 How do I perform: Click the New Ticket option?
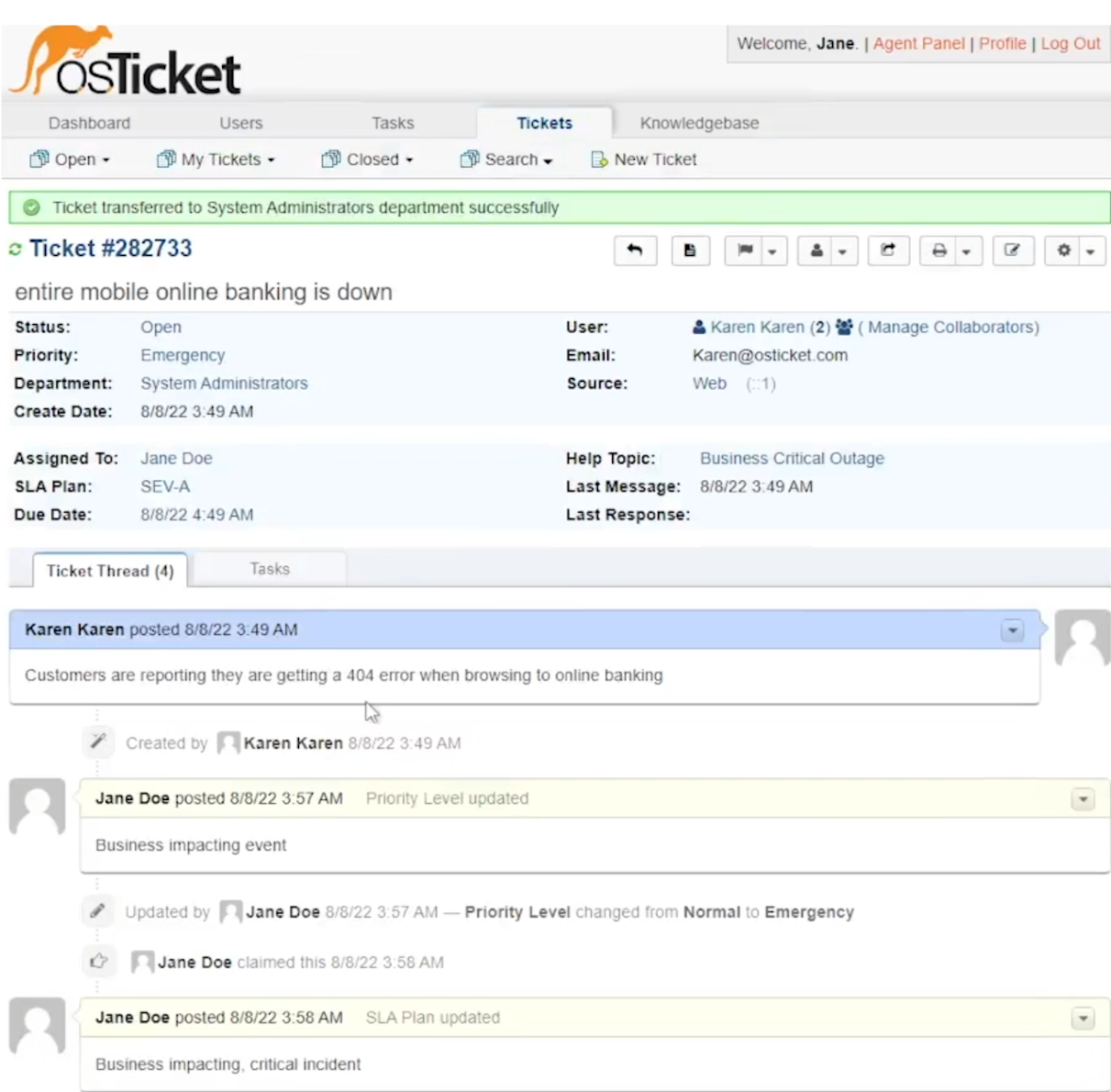click(654, 159)
